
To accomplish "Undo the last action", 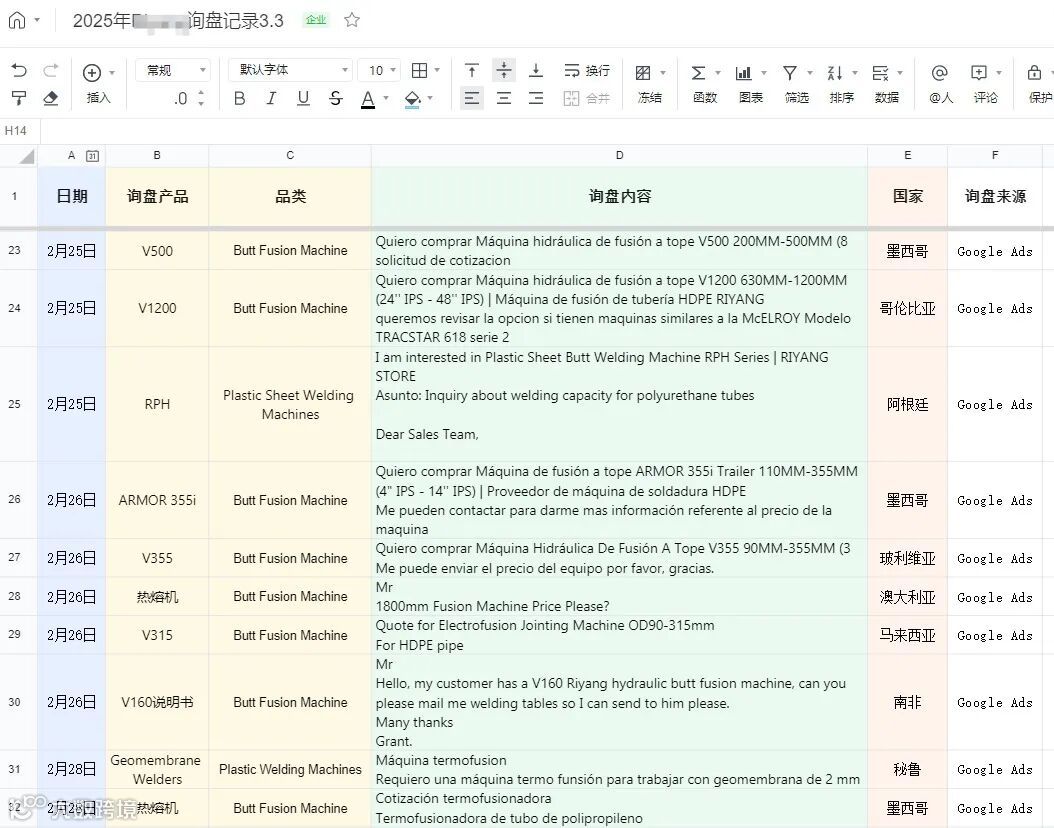I will [19, 70].
